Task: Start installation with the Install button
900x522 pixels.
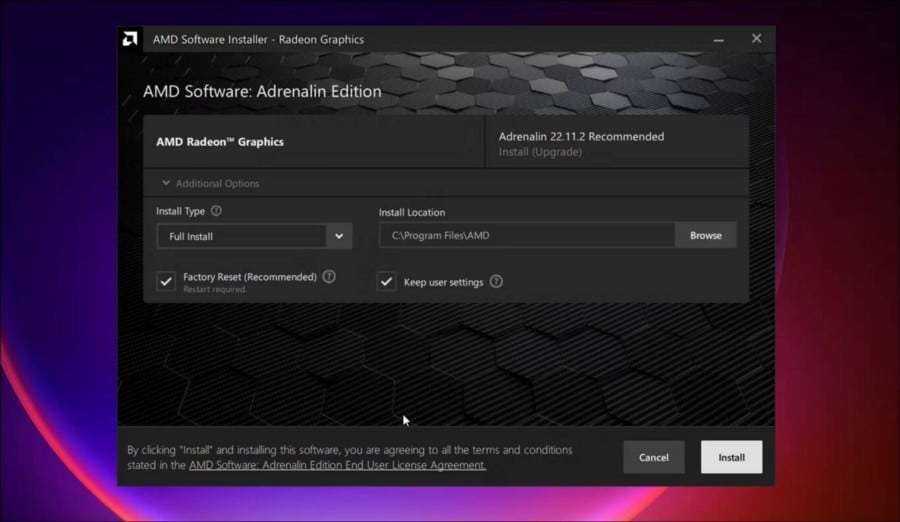Action: pyautogui.click(x=731, y=457)
